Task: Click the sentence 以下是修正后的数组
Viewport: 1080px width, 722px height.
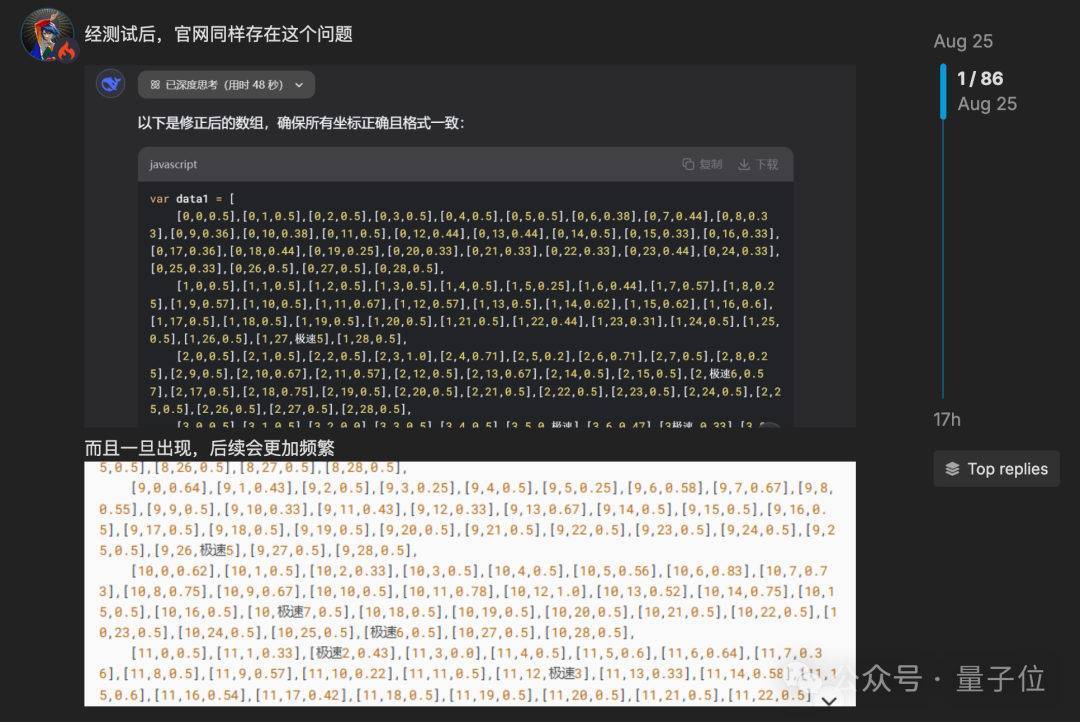Action: click(x=201, y=123)
